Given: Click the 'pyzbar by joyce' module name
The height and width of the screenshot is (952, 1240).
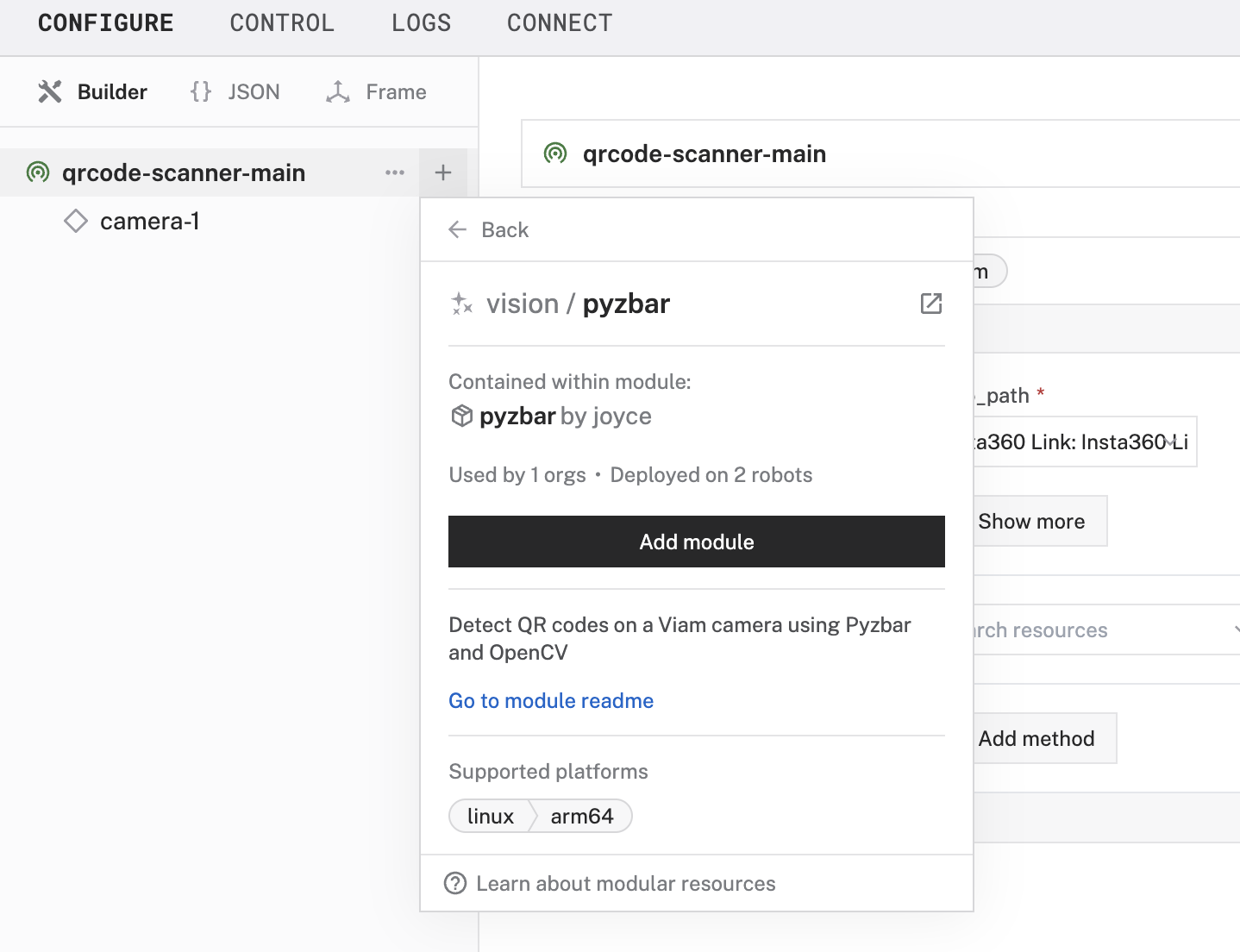Looking at the screenshot, I should [566, 416].
